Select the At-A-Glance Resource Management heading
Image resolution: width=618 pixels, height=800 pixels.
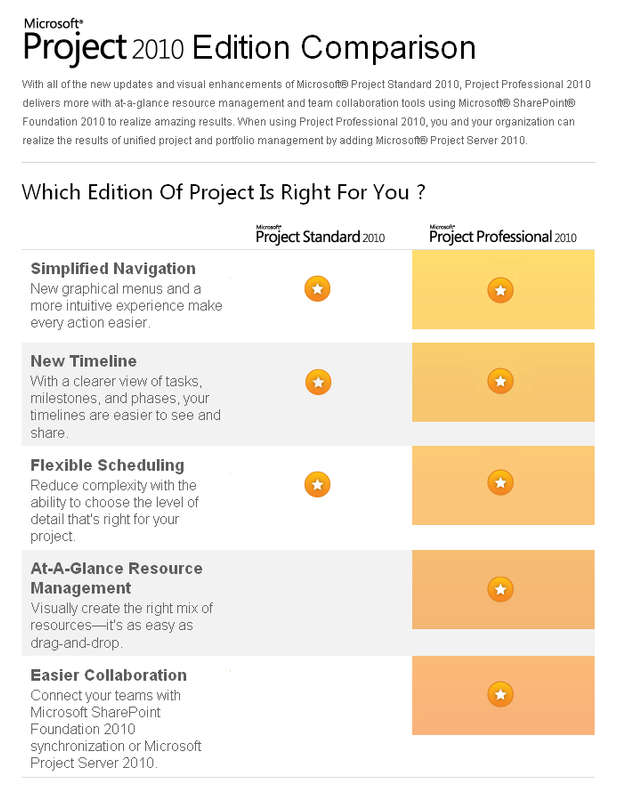116,578
